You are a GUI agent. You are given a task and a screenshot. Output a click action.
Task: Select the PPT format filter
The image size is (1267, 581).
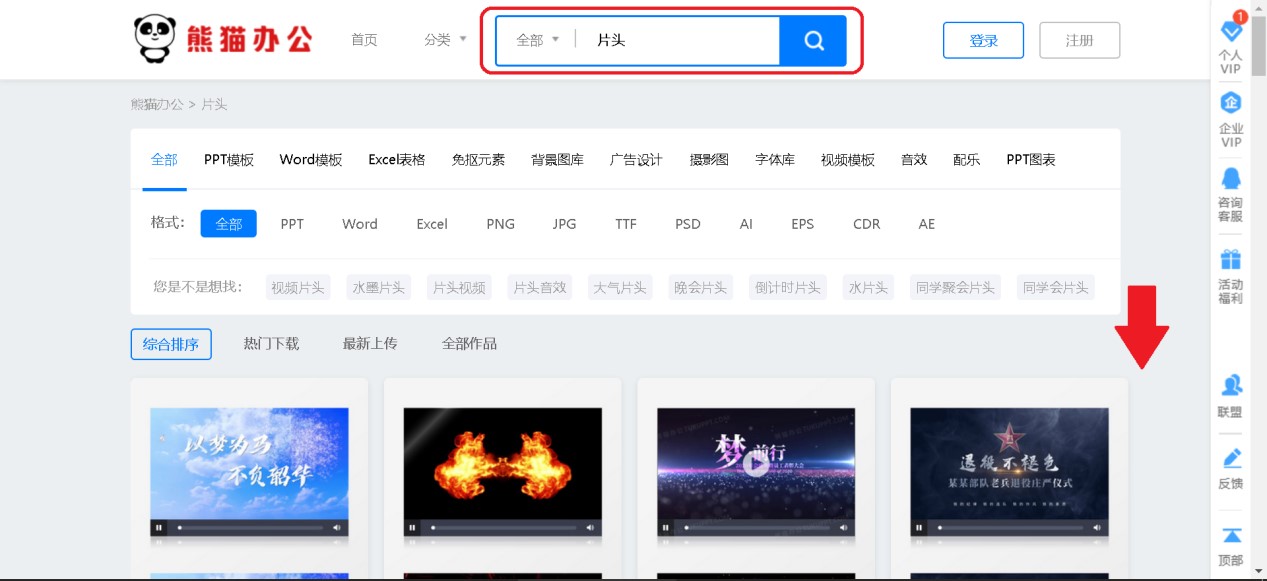pyautogui.click(x=292, y=224)
